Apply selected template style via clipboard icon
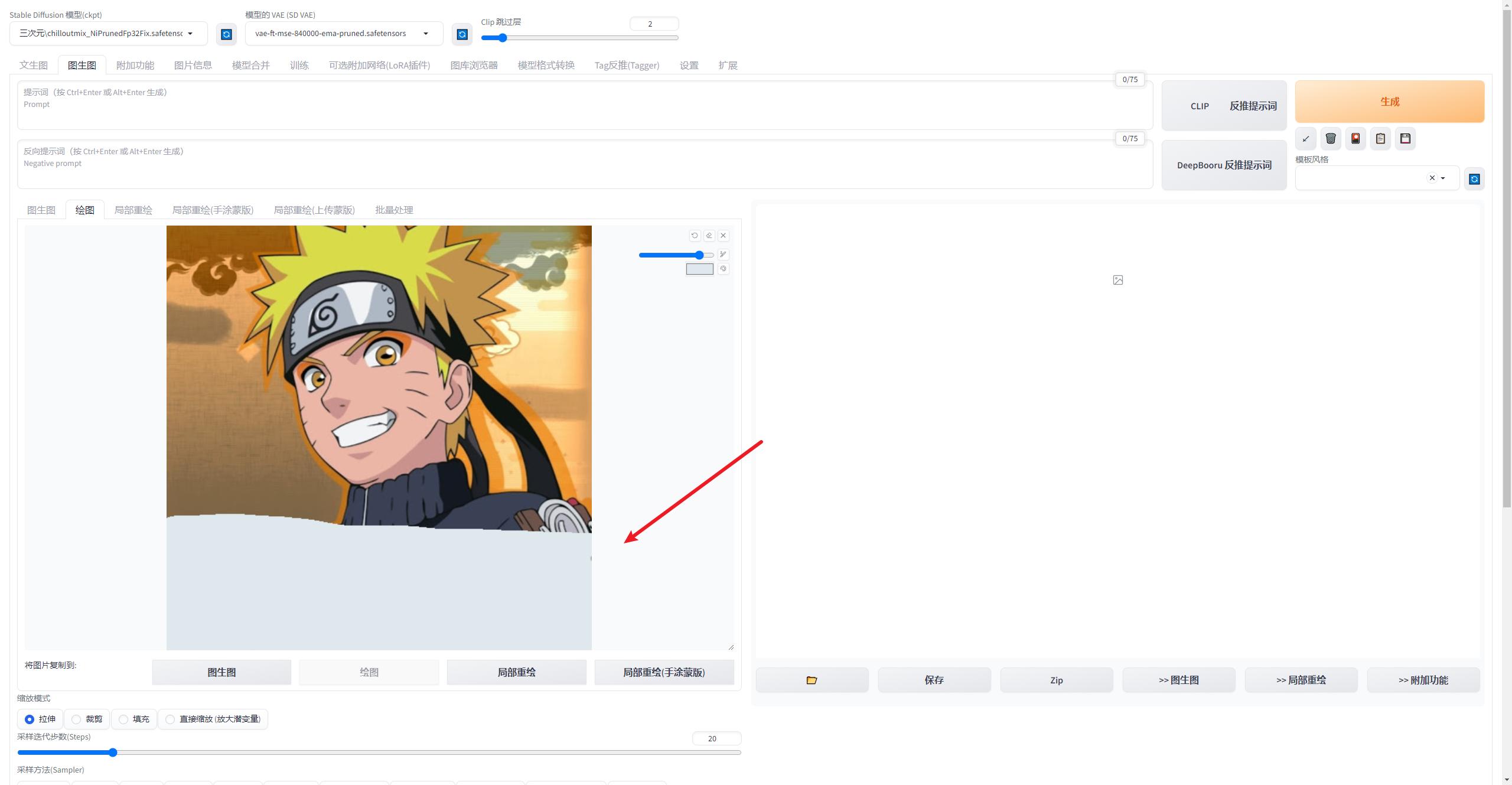This screenshot has width=1512, height=785. pos(1380,138)
